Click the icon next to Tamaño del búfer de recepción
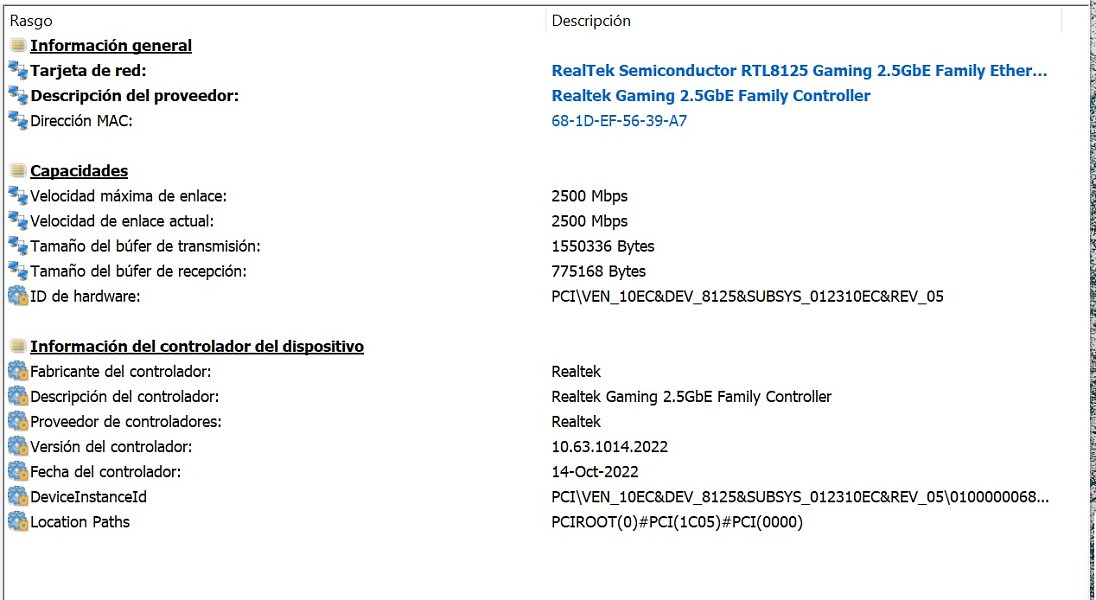The image size is (1096, 600). pos(18,271)
